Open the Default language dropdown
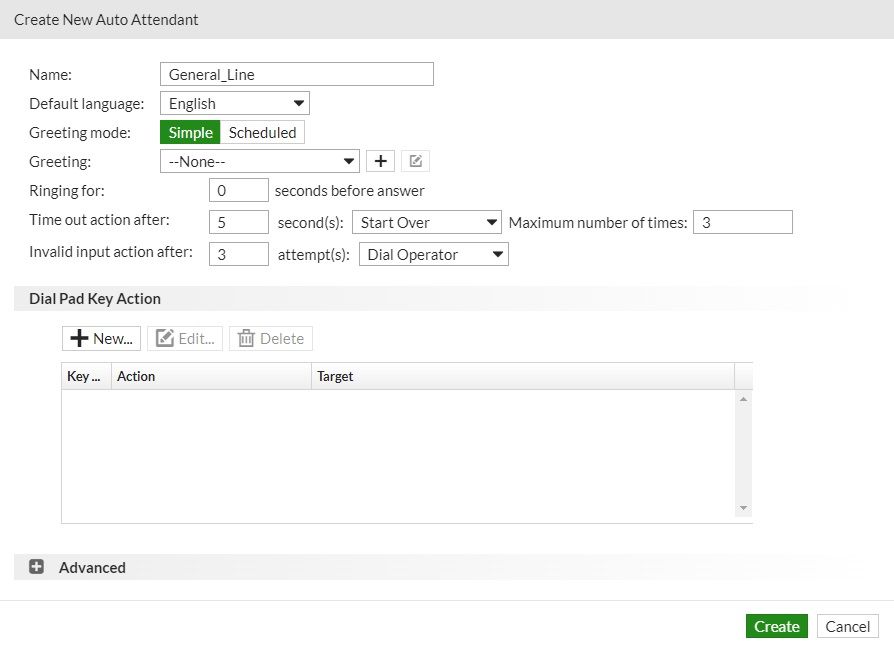Screen dimensions: 894x648 pos(235,103)
